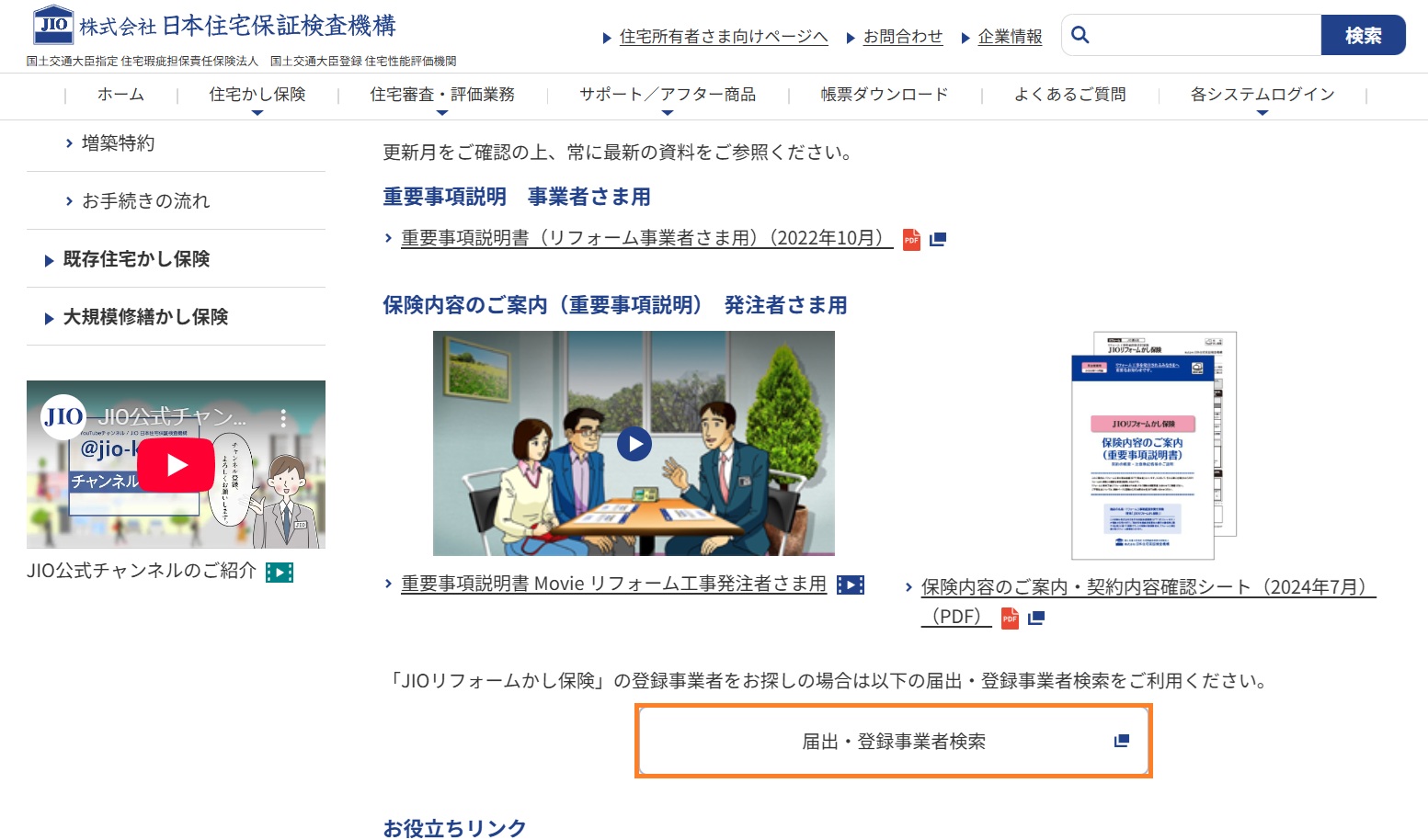Open よくあるご質問 menu item
The height and width of the screenshot is (840, 1428).
tap(1070, 95)
